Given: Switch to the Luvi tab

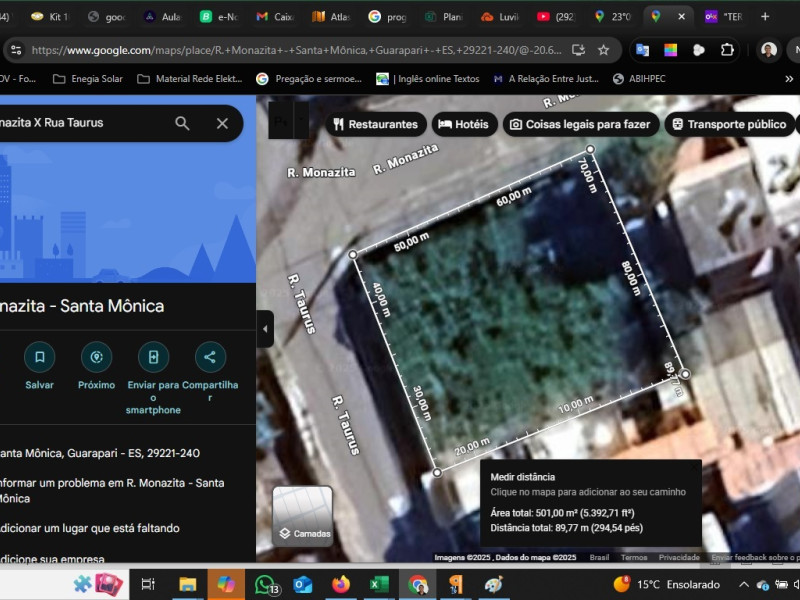Looking at the screenshot, I should pyautogui.click(x=500, y=17).
